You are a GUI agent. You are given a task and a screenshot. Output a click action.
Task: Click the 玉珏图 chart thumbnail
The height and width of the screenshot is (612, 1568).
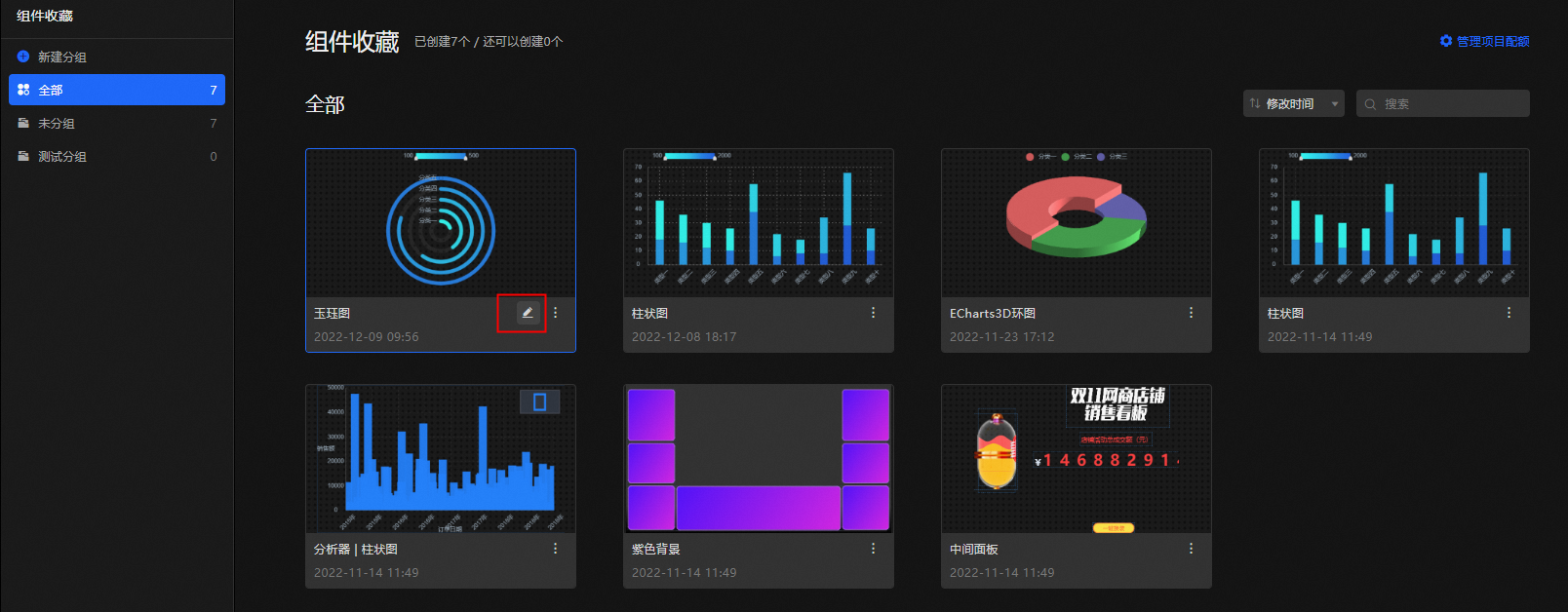point(441,223)
